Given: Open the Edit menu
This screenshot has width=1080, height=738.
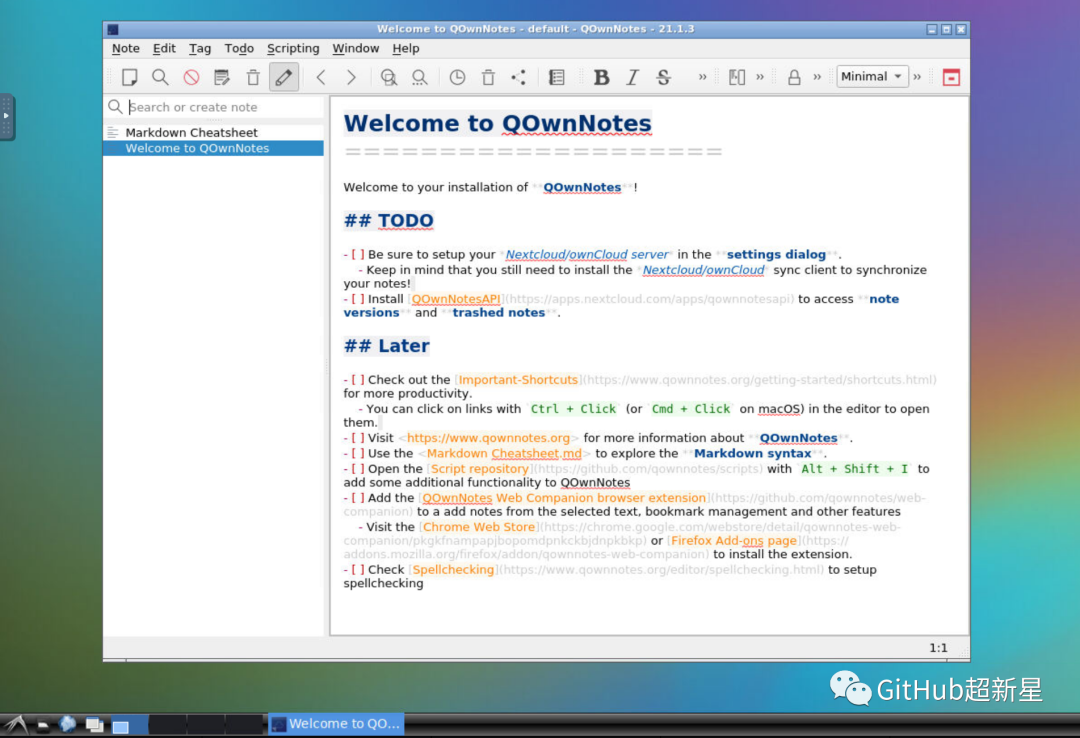Looking at the screenshot, I should pos(164,48).
